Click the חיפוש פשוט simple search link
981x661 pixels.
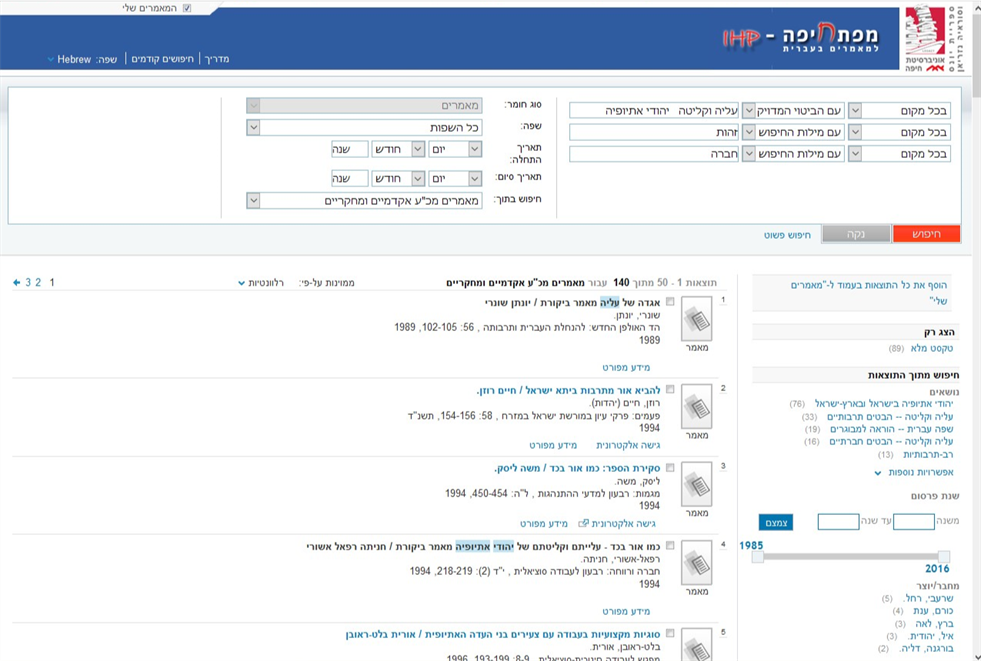(785, 234)
